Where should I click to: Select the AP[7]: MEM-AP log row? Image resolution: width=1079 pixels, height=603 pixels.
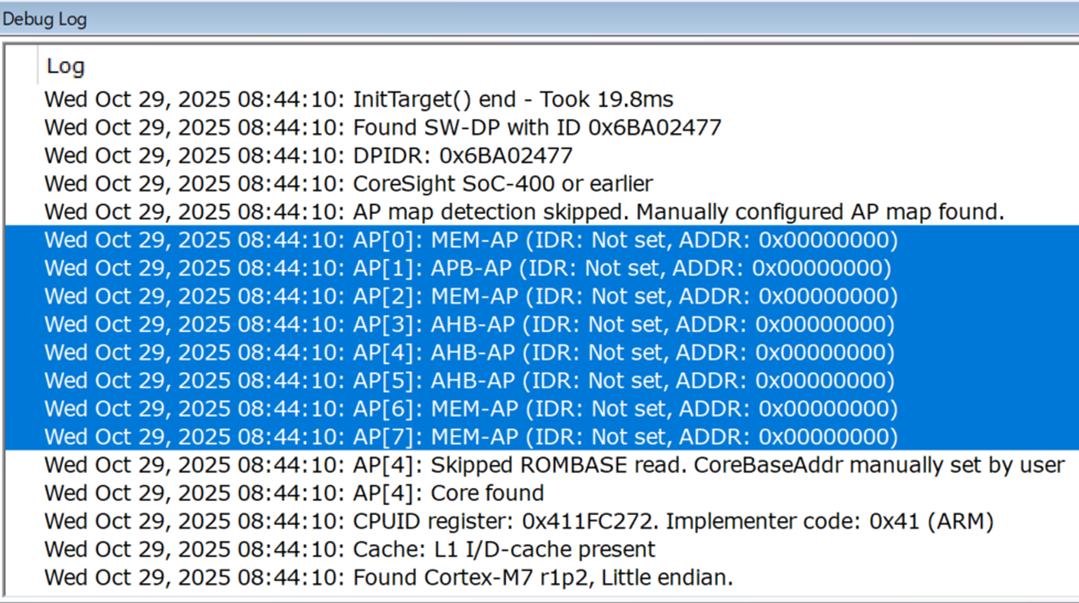pyautogui.click(x=471, y=437)
